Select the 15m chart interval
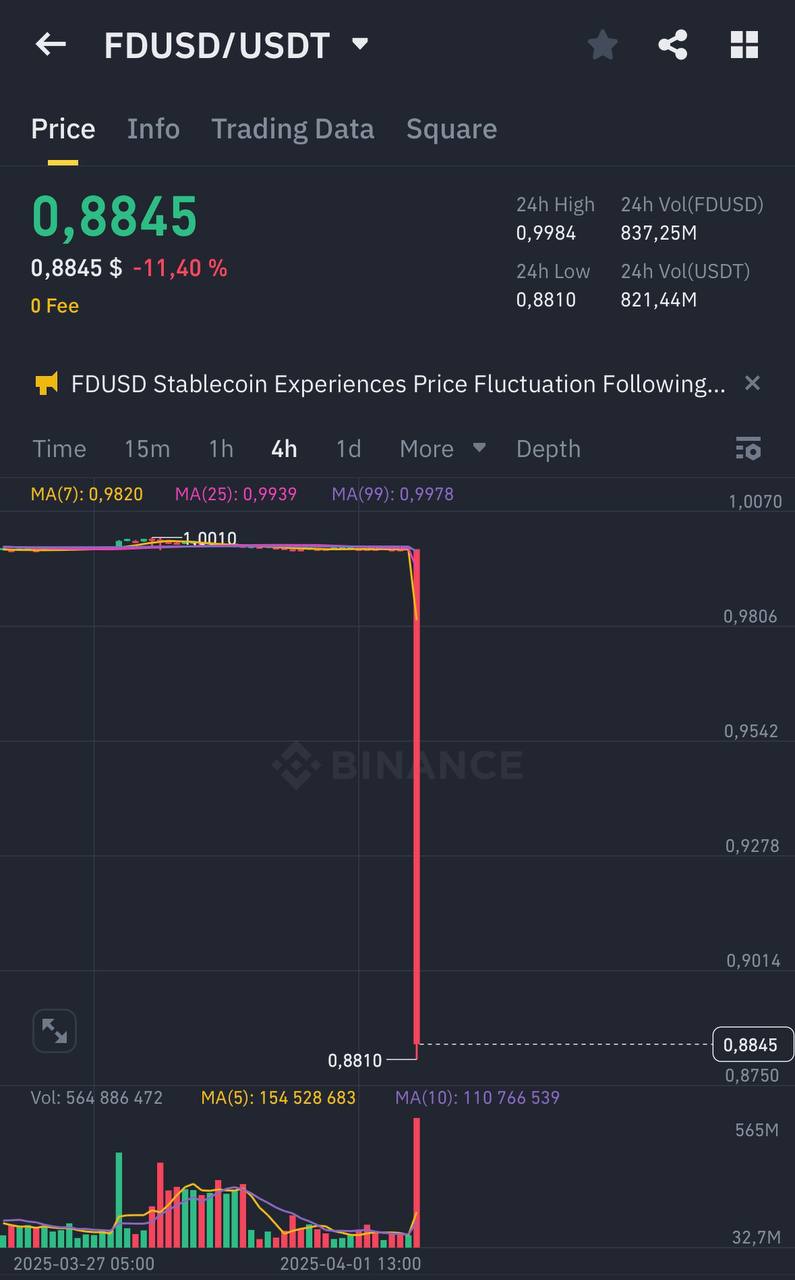795x1280 pixels. pyautogui.click(x=147, y=449)
